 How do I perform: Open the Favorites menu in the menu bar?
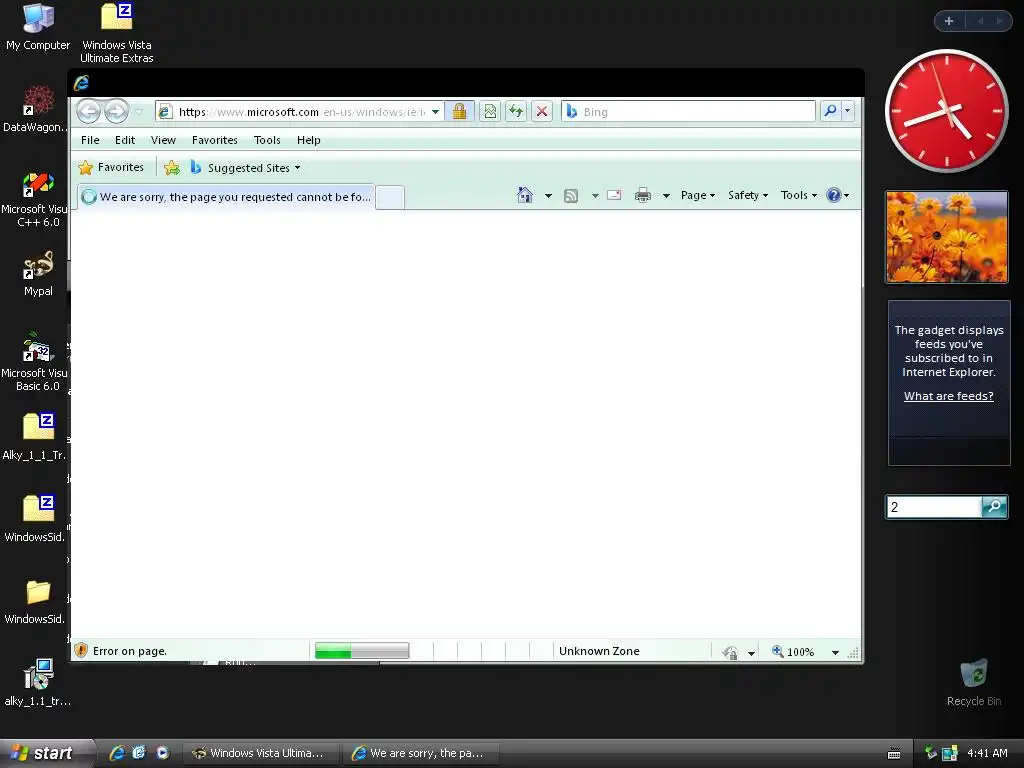coord(215,140)
